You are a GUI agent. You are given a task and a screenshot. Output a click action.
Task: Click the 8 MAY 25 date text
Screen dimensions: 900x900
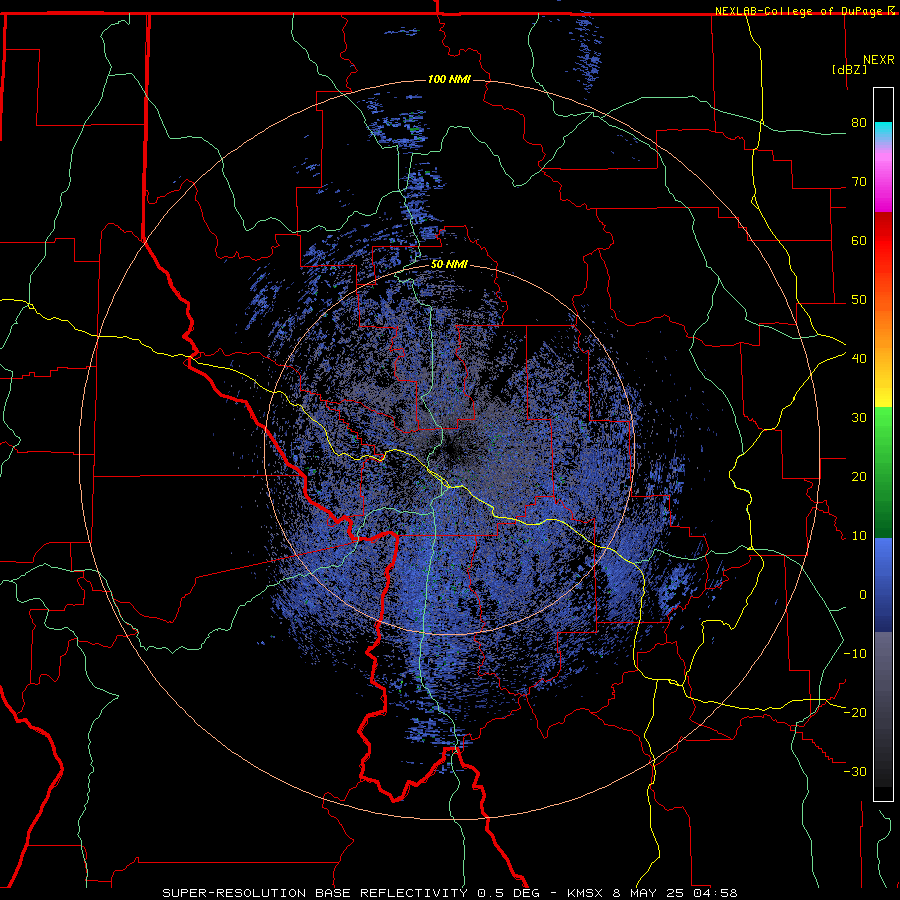pyautogui.click(x=650, y=893)
